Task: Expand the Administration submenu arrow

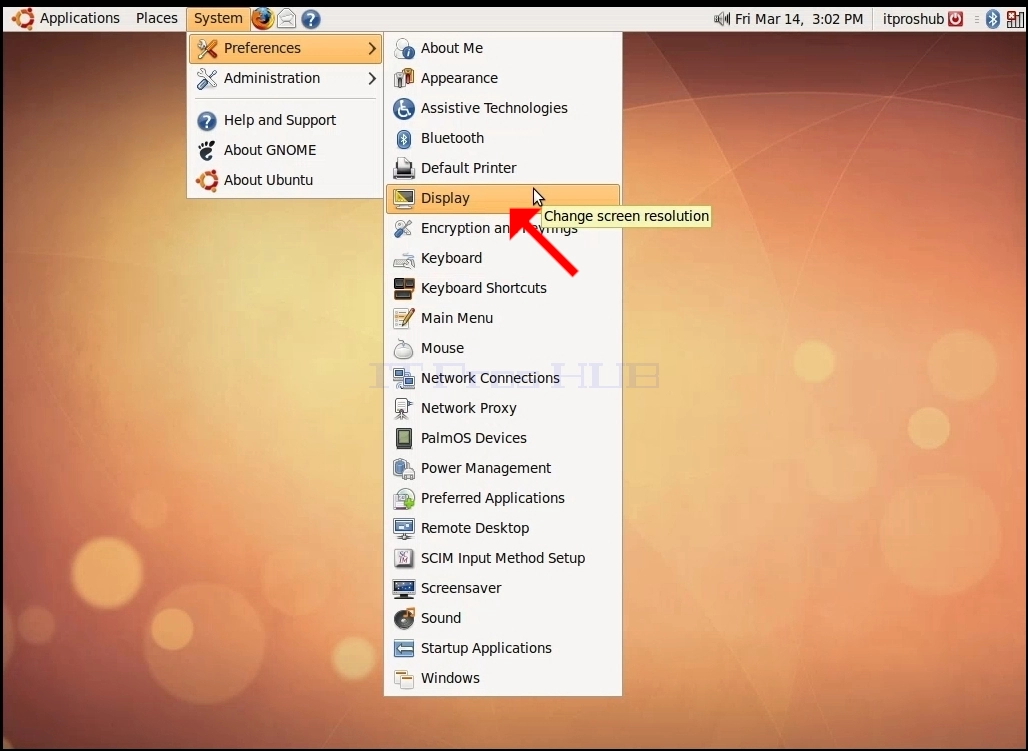Action: click(x=372, y=78)
